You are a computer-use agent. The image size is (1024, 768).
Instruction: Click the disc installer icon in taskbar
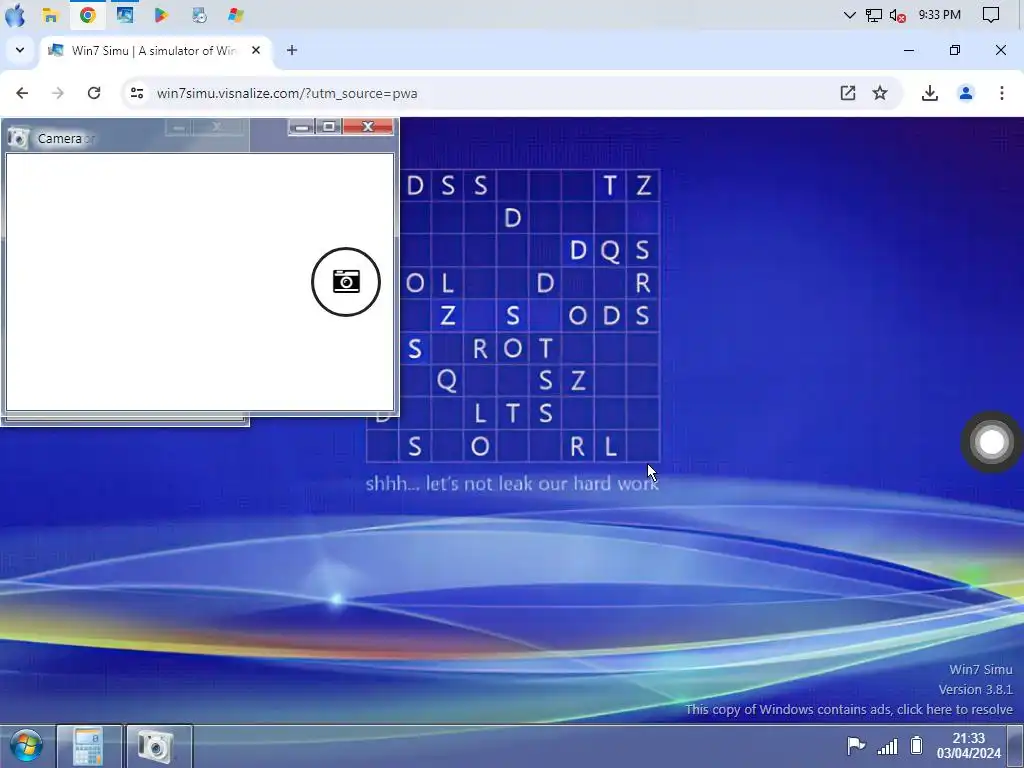(x=199, y=15)
